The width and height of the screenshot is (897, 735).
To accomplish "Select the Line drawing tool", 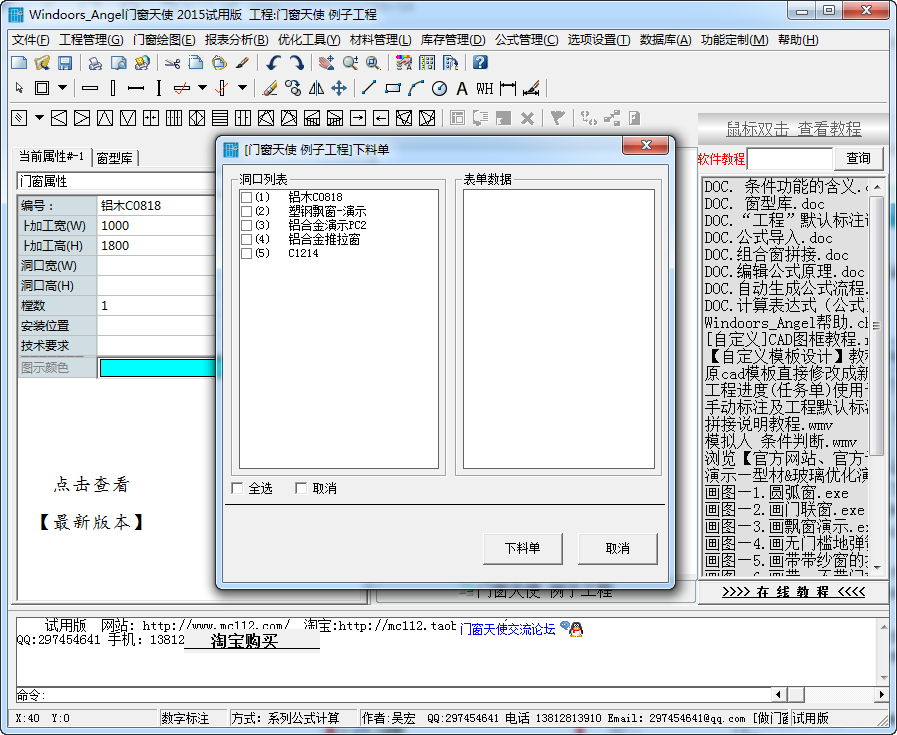I will 369,88.
